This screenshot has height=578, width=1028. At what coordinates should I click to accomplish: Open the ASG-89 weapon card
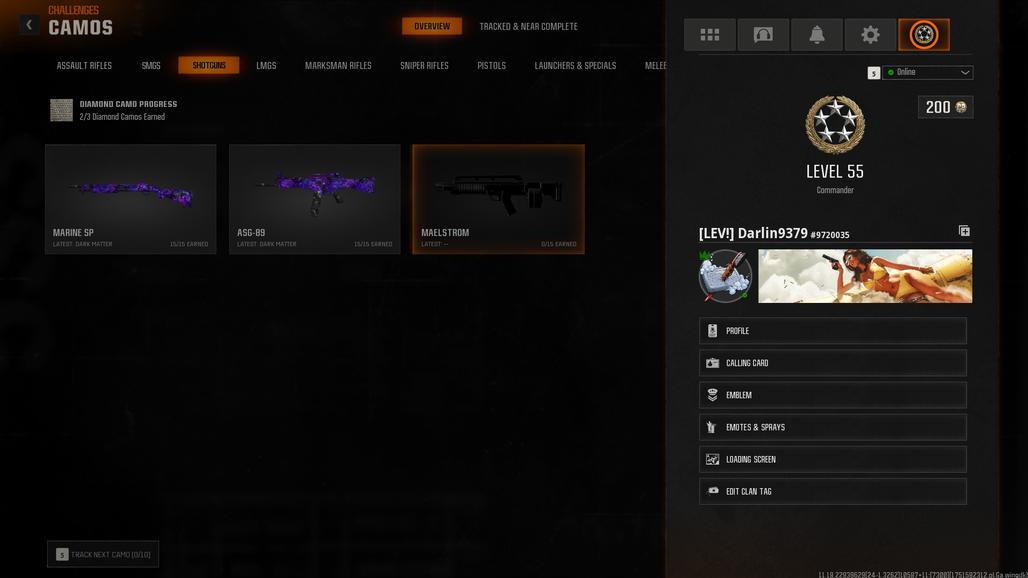(315, 199)
